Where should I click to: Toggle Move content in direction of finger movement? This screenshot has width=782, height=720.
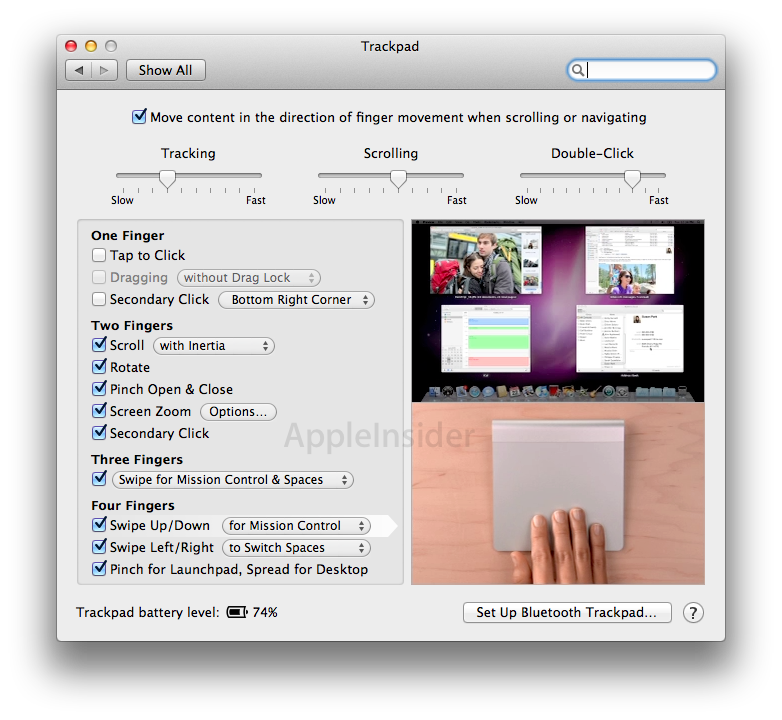[x=139, y=117]
